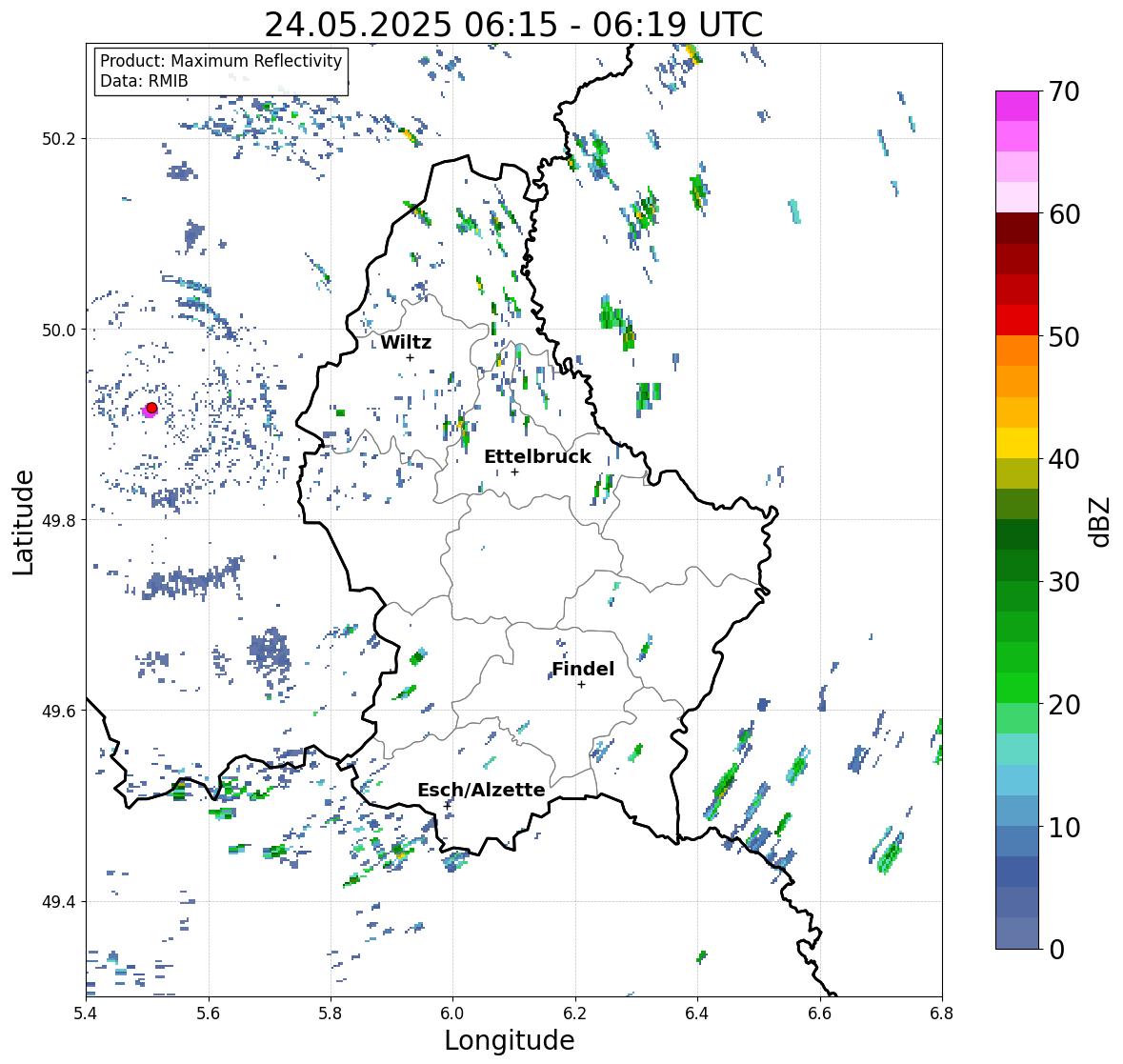Click the Latitude axis label
This screenshot has width=1123, height=1064.
tap(23, 522)
